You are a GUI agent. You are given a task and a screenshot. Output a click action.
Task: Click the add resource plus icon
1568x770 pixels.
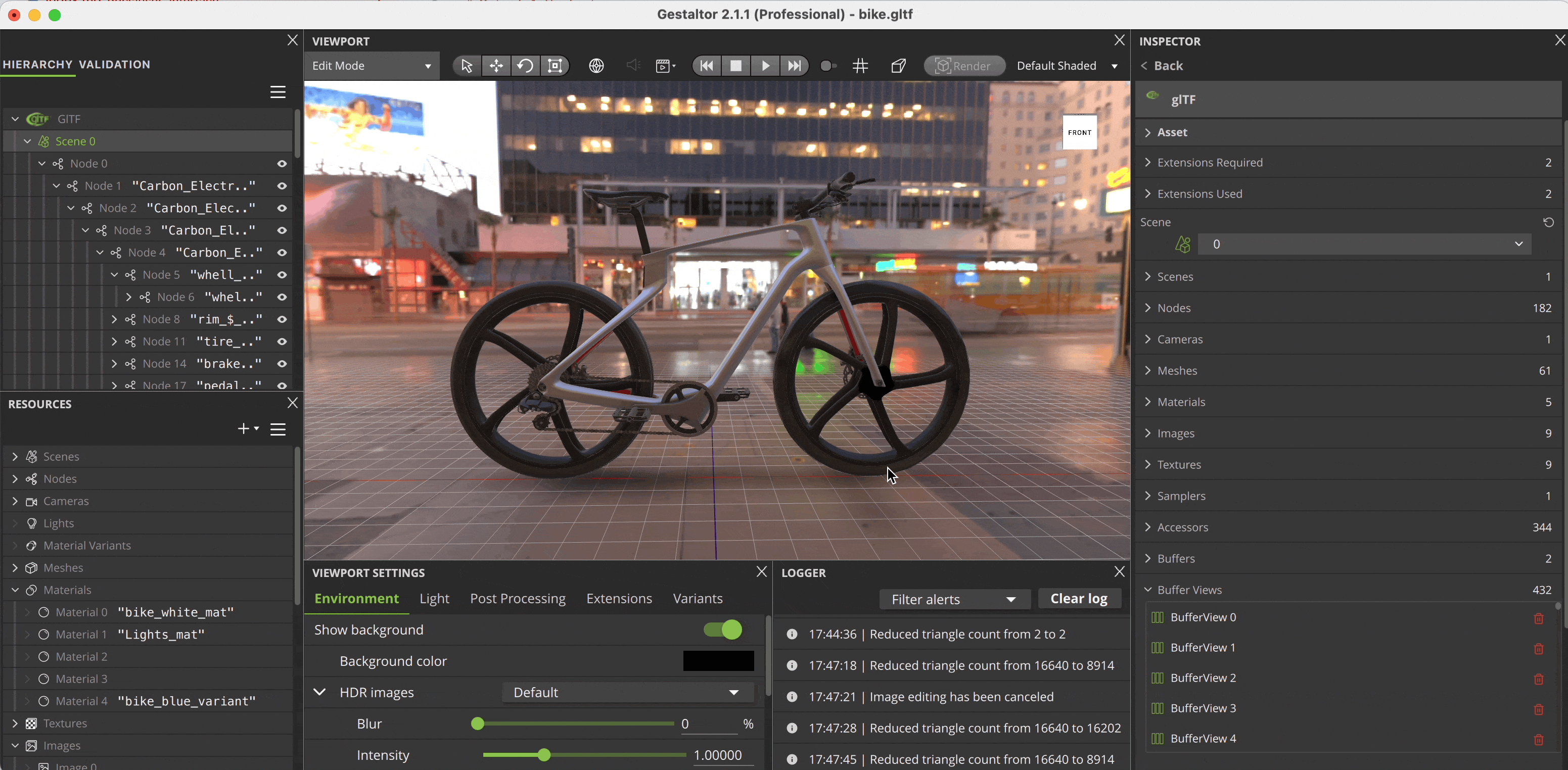click(x=248, y=429)
